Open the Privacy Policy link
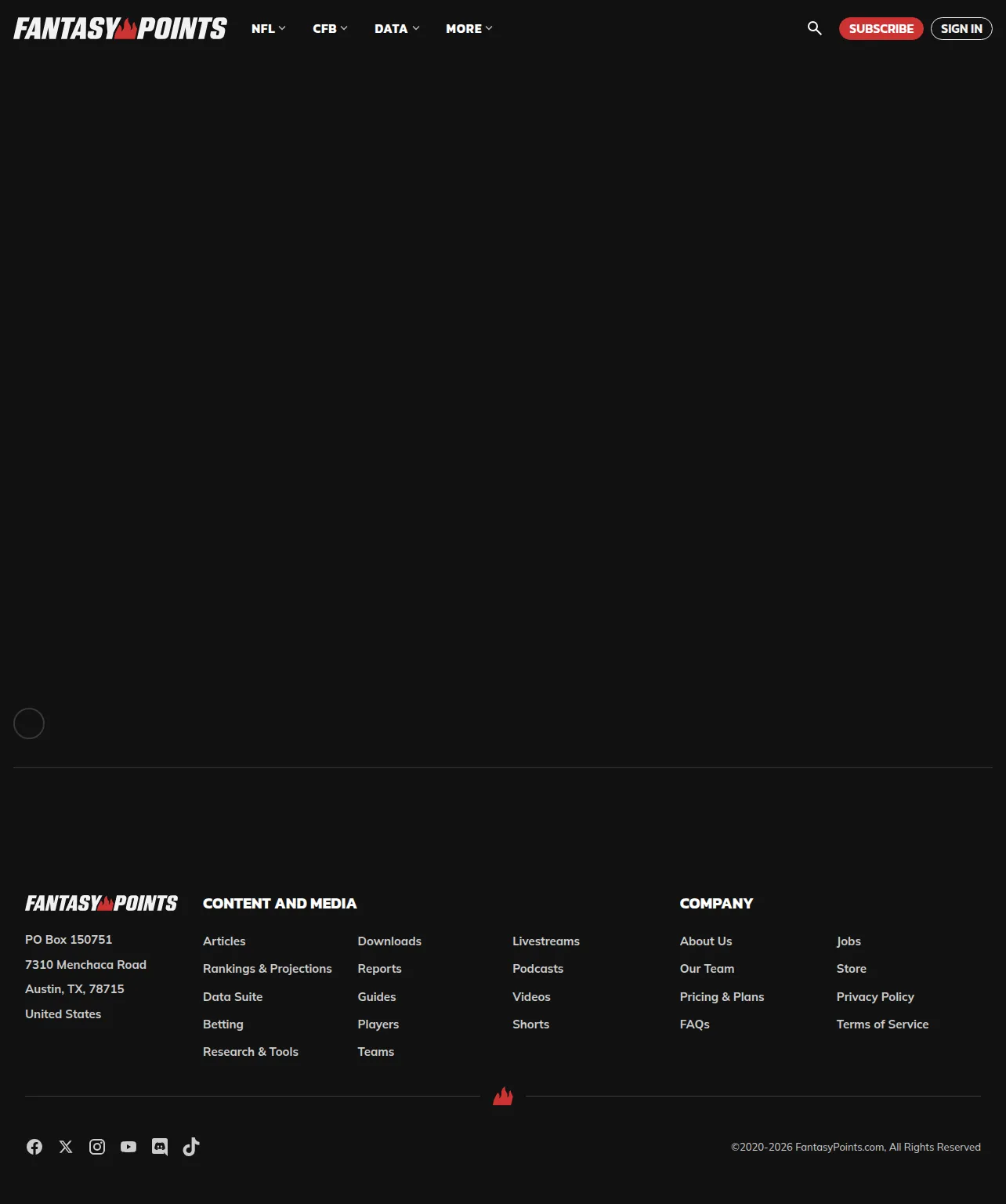 tap(875, 996)
